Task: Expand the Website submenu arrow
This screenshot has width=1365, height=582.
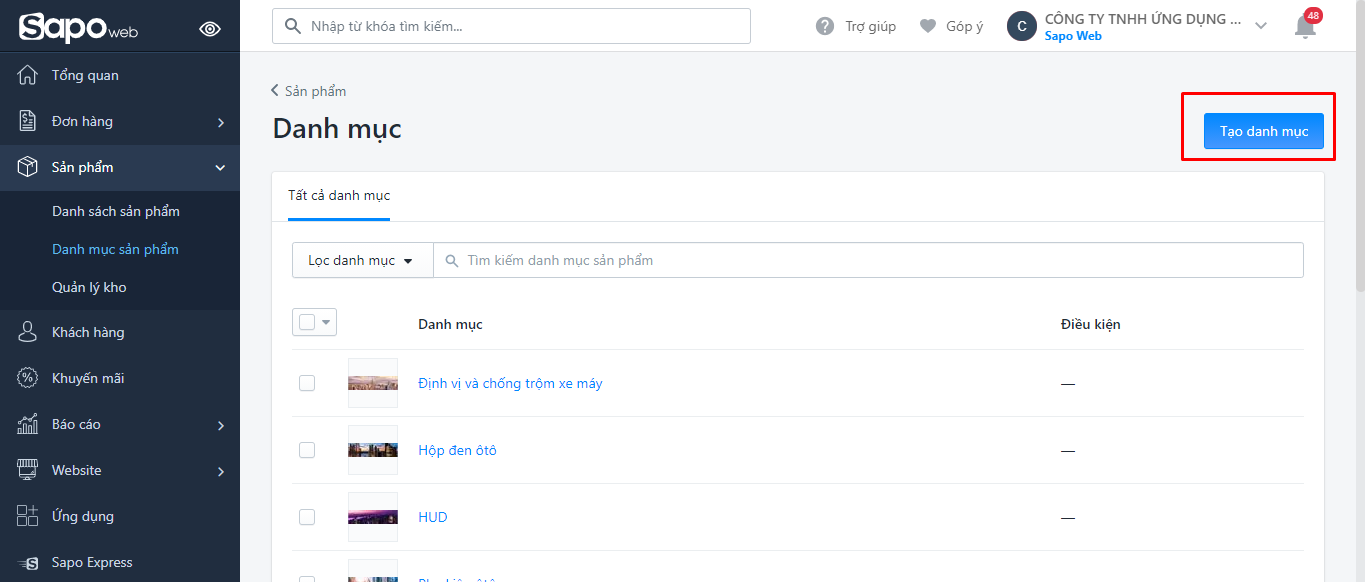Action: click(221, 471)
